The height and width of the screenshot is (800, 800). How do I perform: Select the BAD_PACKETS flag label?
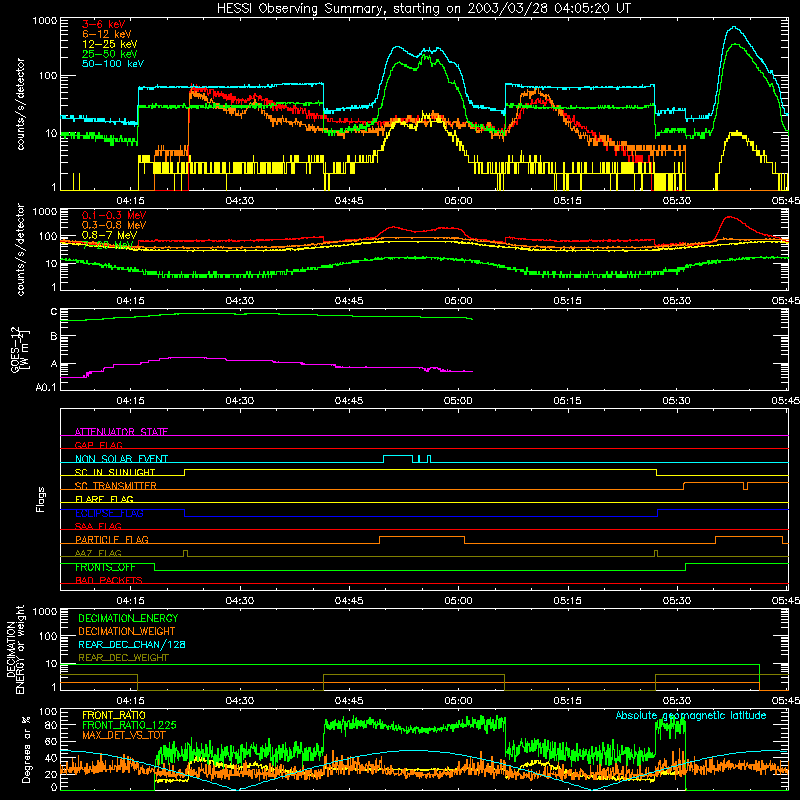click(109, 580)
